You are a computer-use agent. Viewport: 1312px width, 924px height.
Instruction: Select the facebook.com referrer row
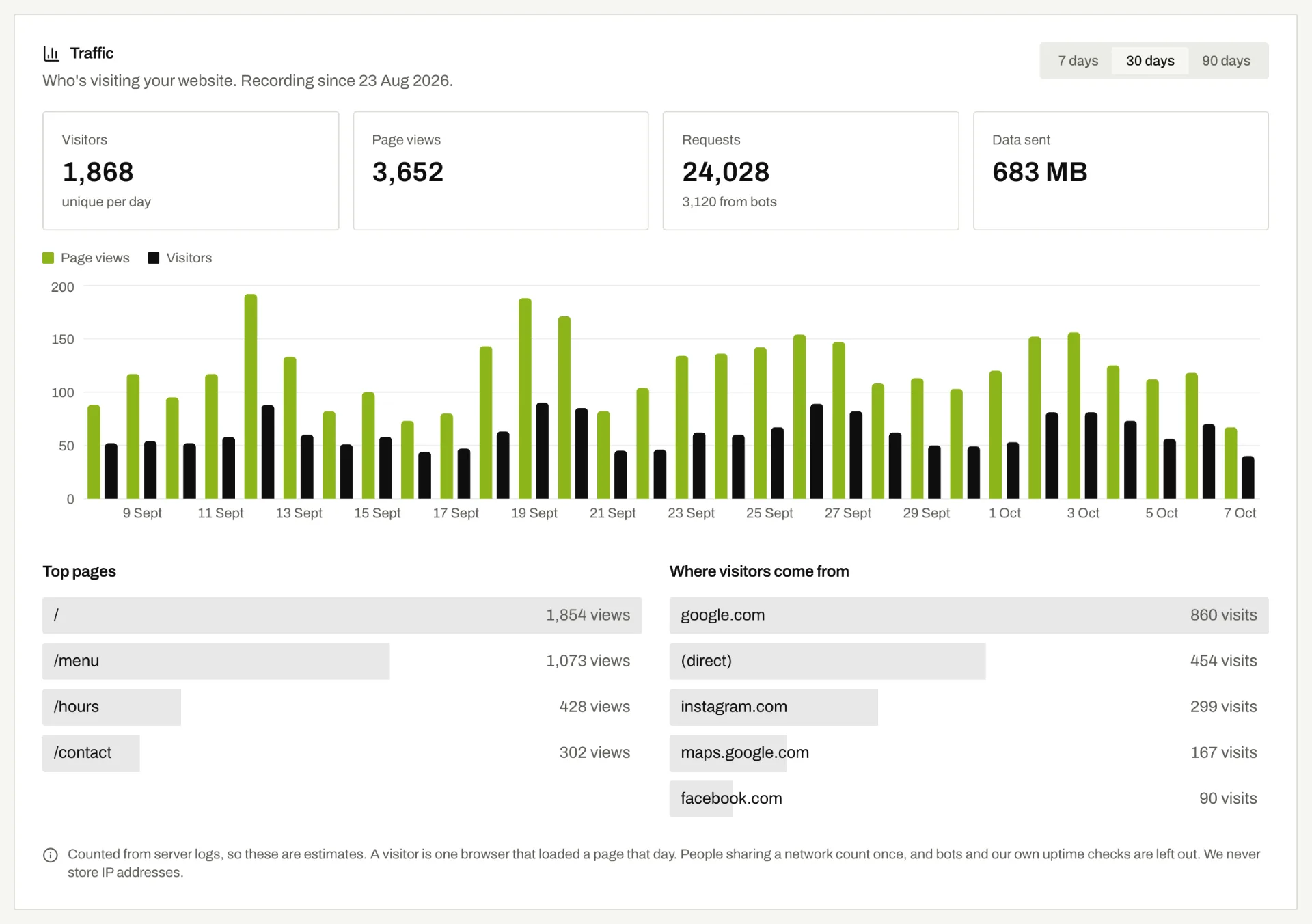point(969,798)
